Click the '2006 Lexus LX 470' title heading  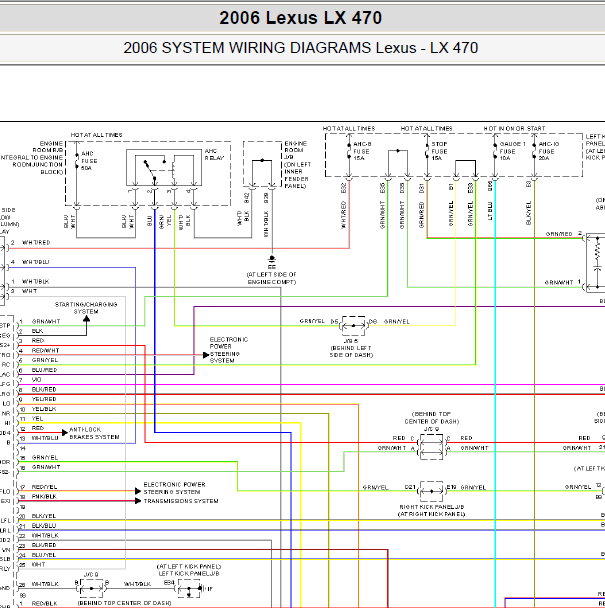301,18
